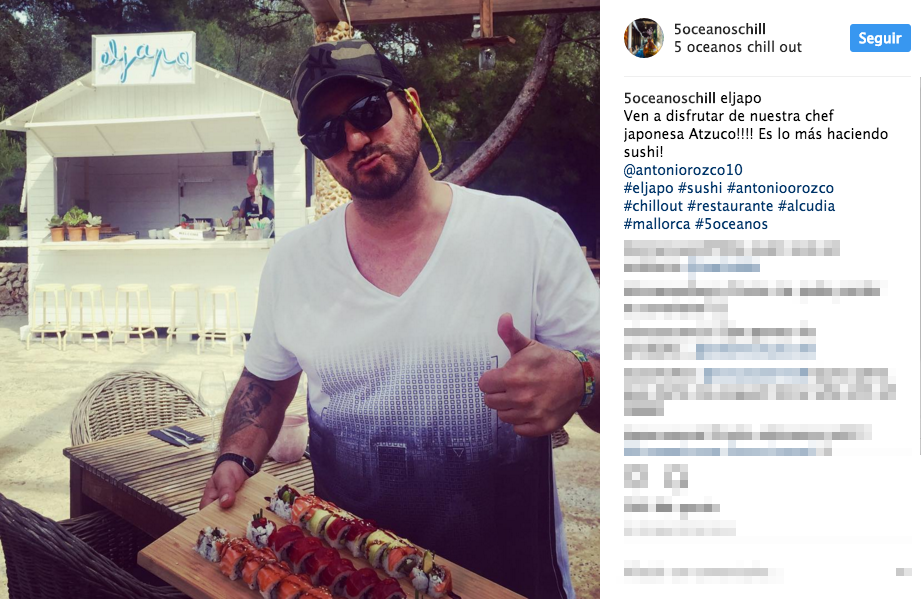Open the #antonioorozco hashtag
This screenshot has height=599, width=921.
pos(780,188)
